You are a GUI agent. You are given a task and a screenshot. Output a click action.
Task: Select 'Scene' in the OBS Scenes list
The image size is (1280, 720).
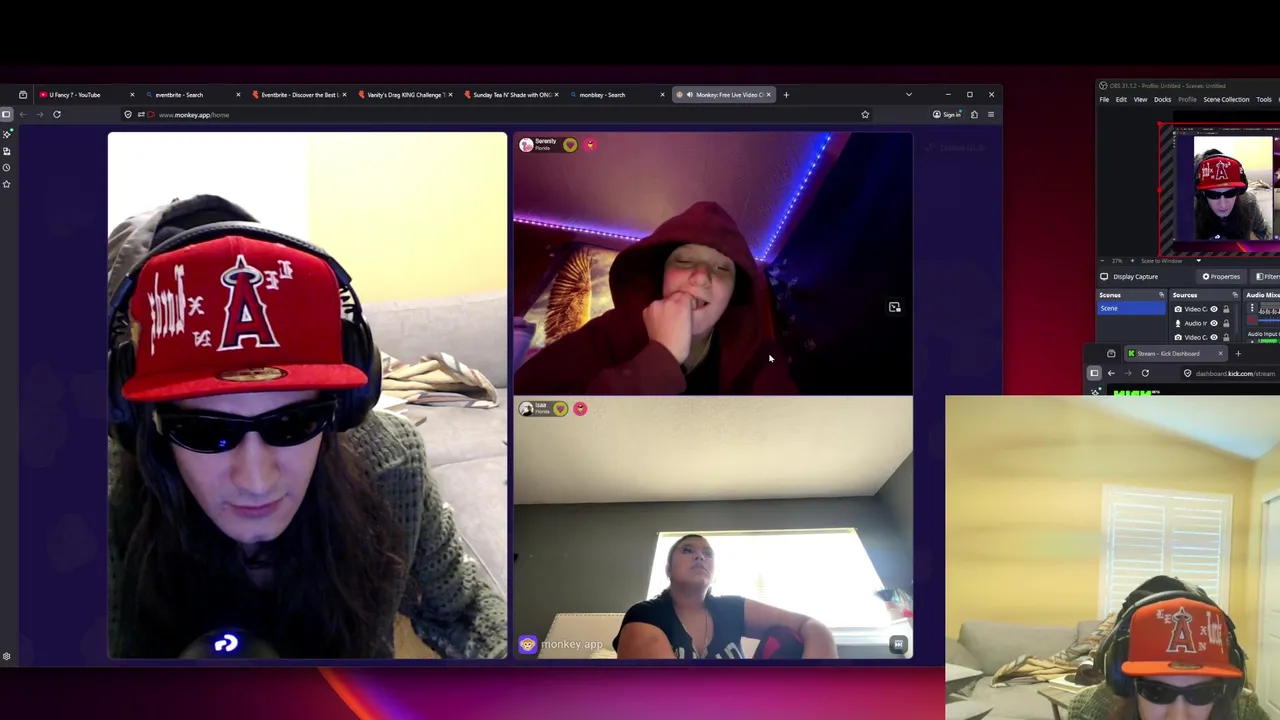pyautogui.click(x=1132, y=308)
